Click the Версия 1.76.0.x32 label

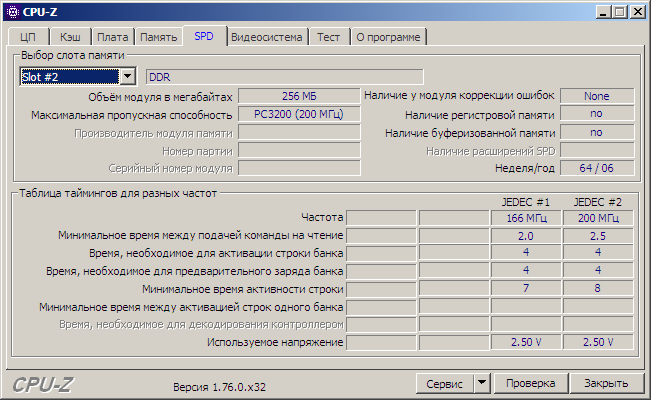219,387
